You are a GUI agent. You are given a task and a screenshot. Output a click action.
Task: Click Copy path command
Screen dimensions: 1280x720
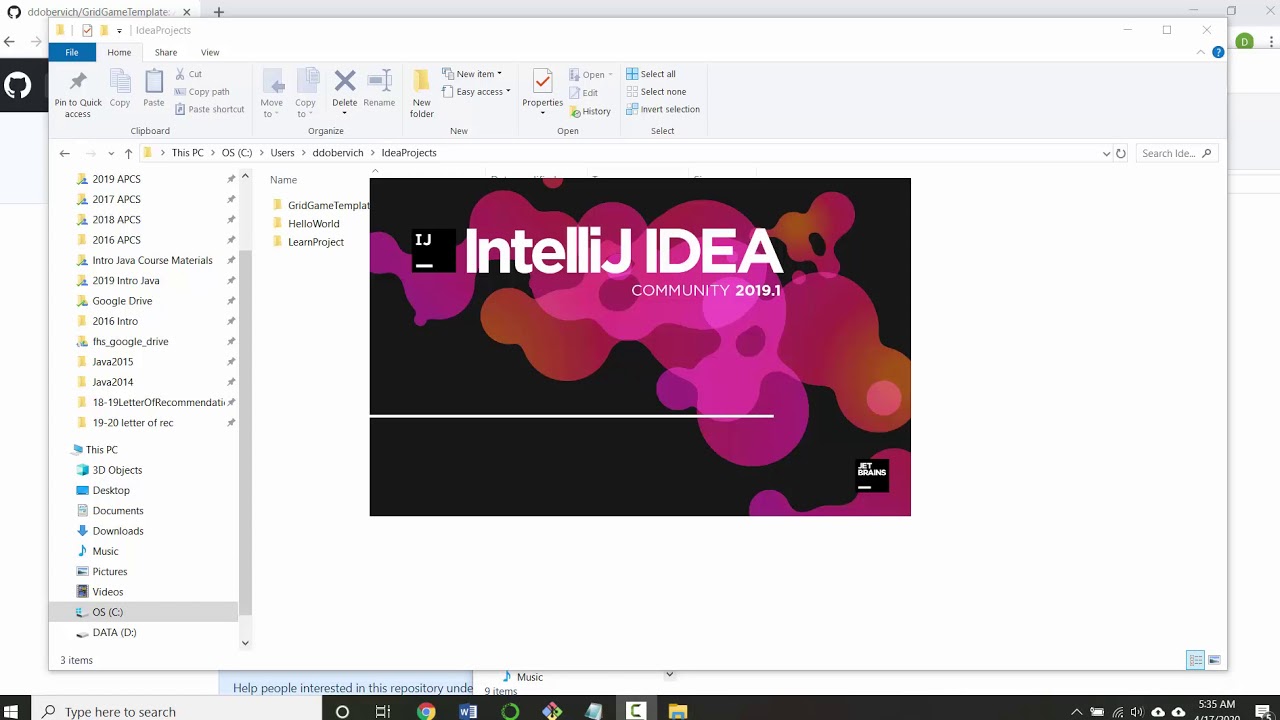(202, 92)
